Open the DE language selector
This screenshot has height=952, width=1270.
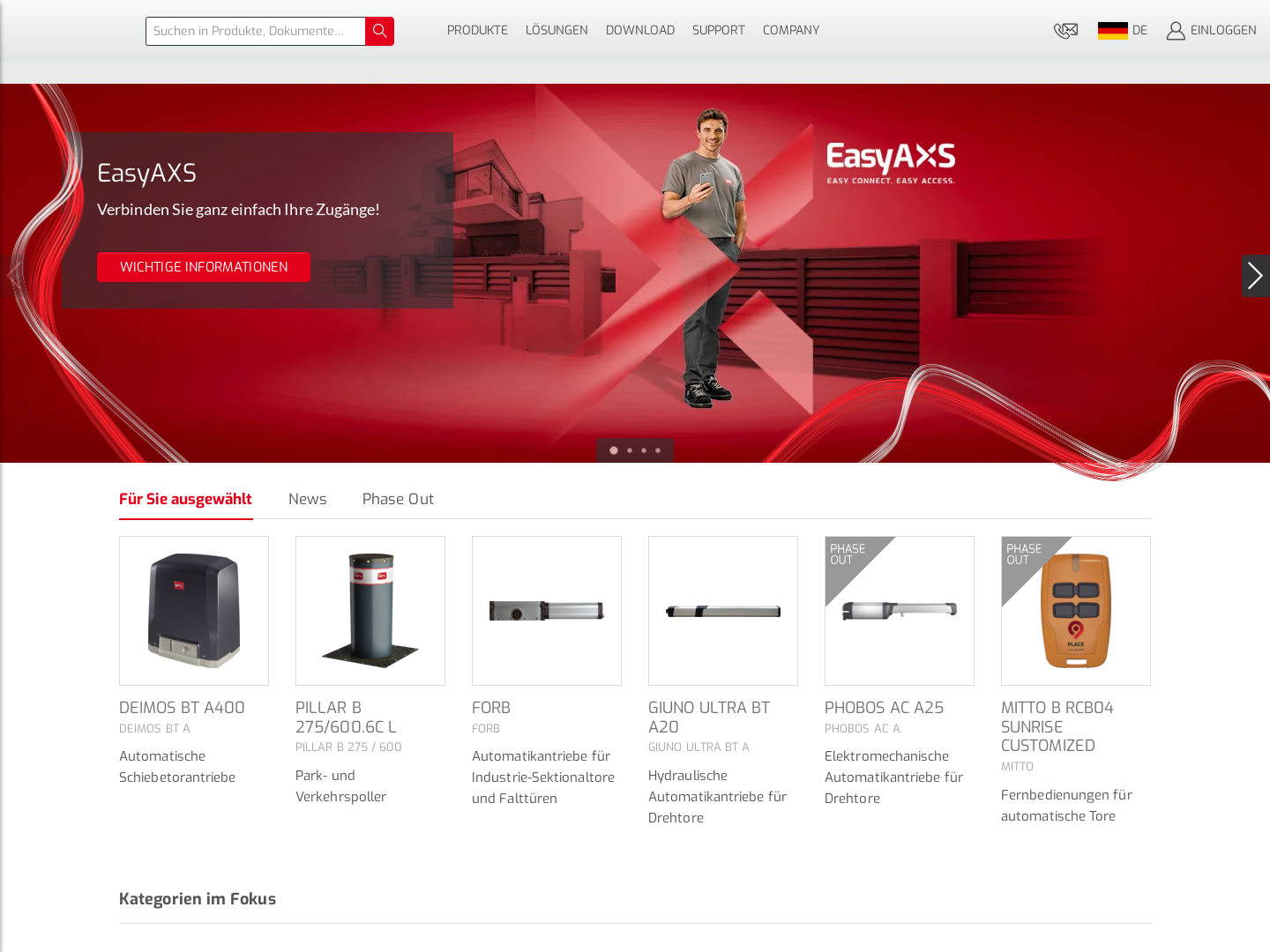point(1139,31)
